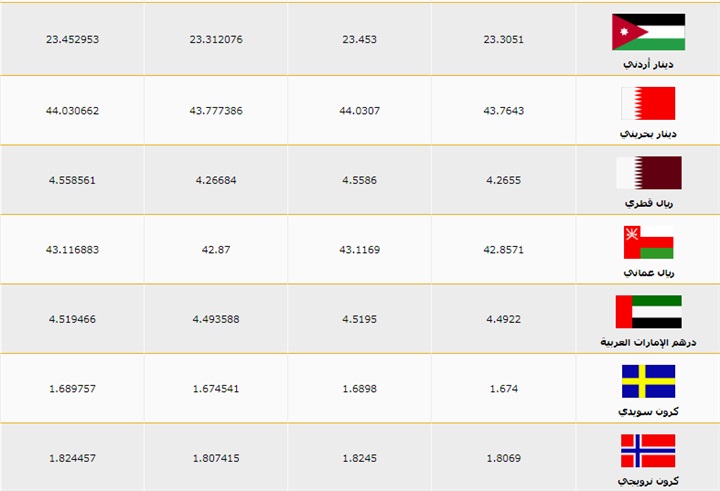This screenshot has height=491, width=720.
Task: Select the ريال قطري currency label
Action: pos(648,203)
